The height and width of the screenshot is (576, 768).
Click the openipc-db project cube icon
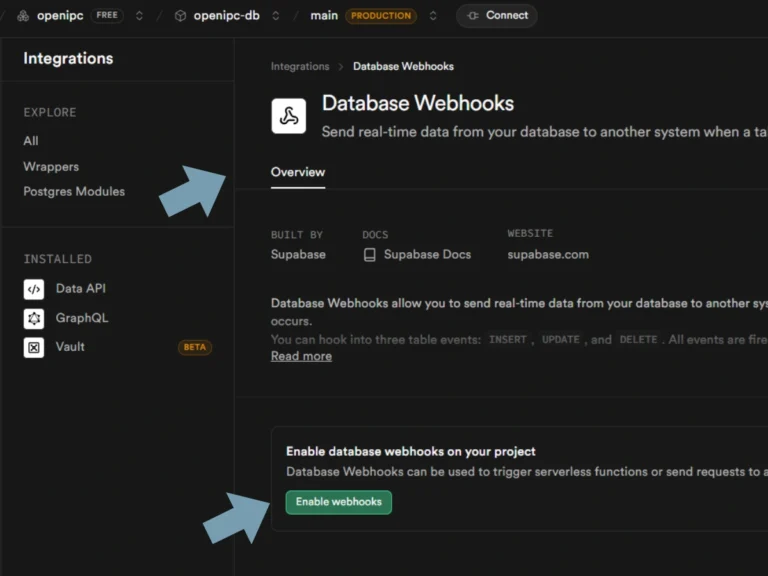coord(180,16)
